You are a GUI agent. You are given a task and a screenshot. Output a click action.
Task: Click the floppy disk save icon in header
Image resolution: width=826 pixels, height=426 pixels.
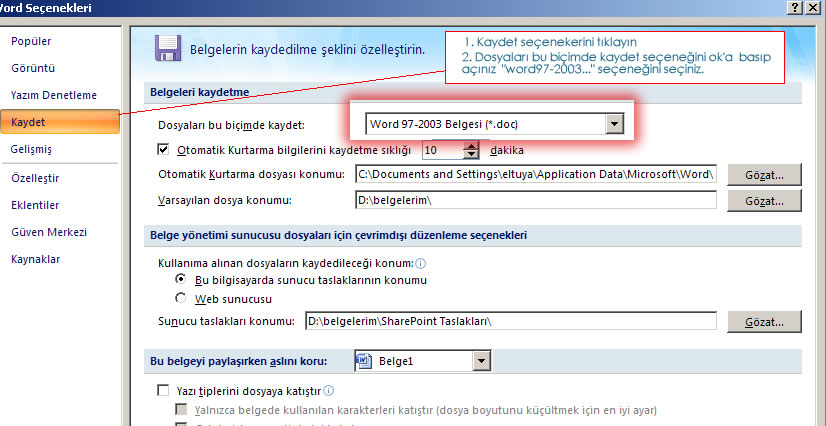click(x=166, y=48)
